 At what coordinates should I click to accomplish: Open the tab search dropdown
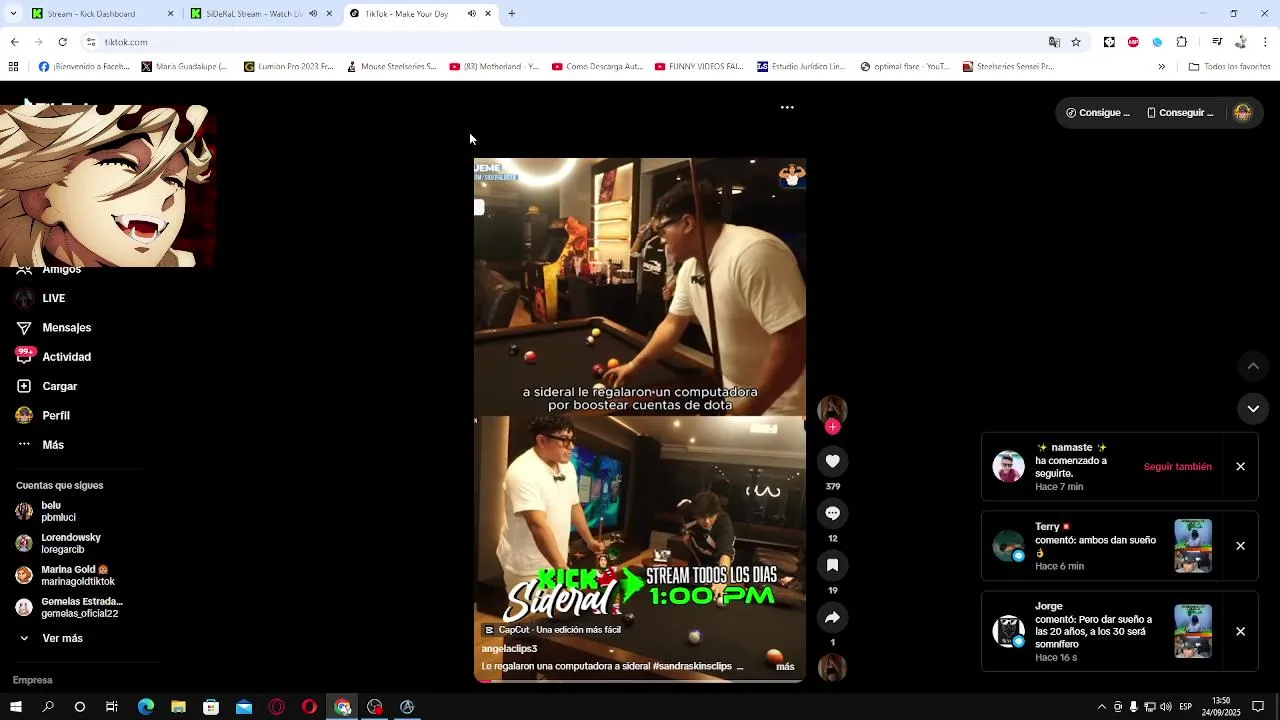13,14
